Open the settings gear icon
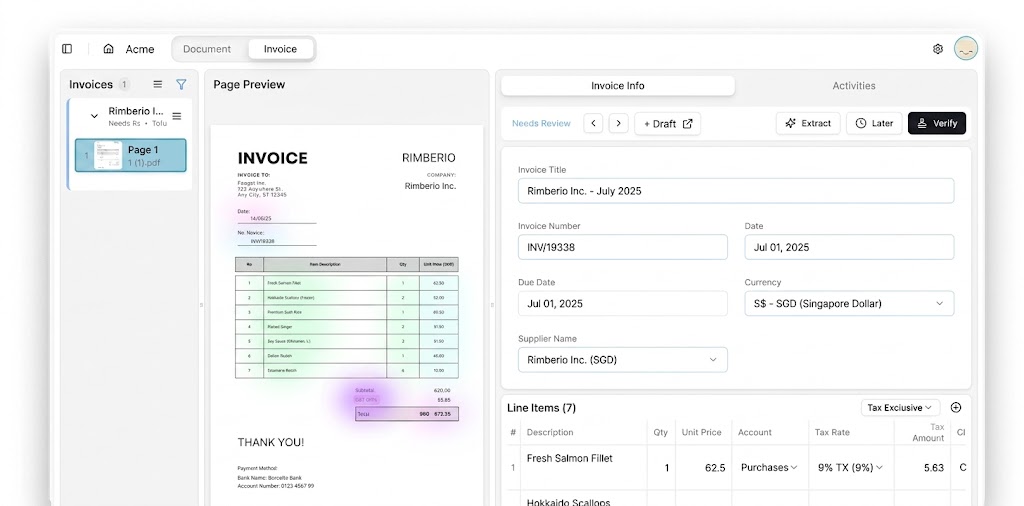This screenshot has height=506, width=1024. click(938, 49)
